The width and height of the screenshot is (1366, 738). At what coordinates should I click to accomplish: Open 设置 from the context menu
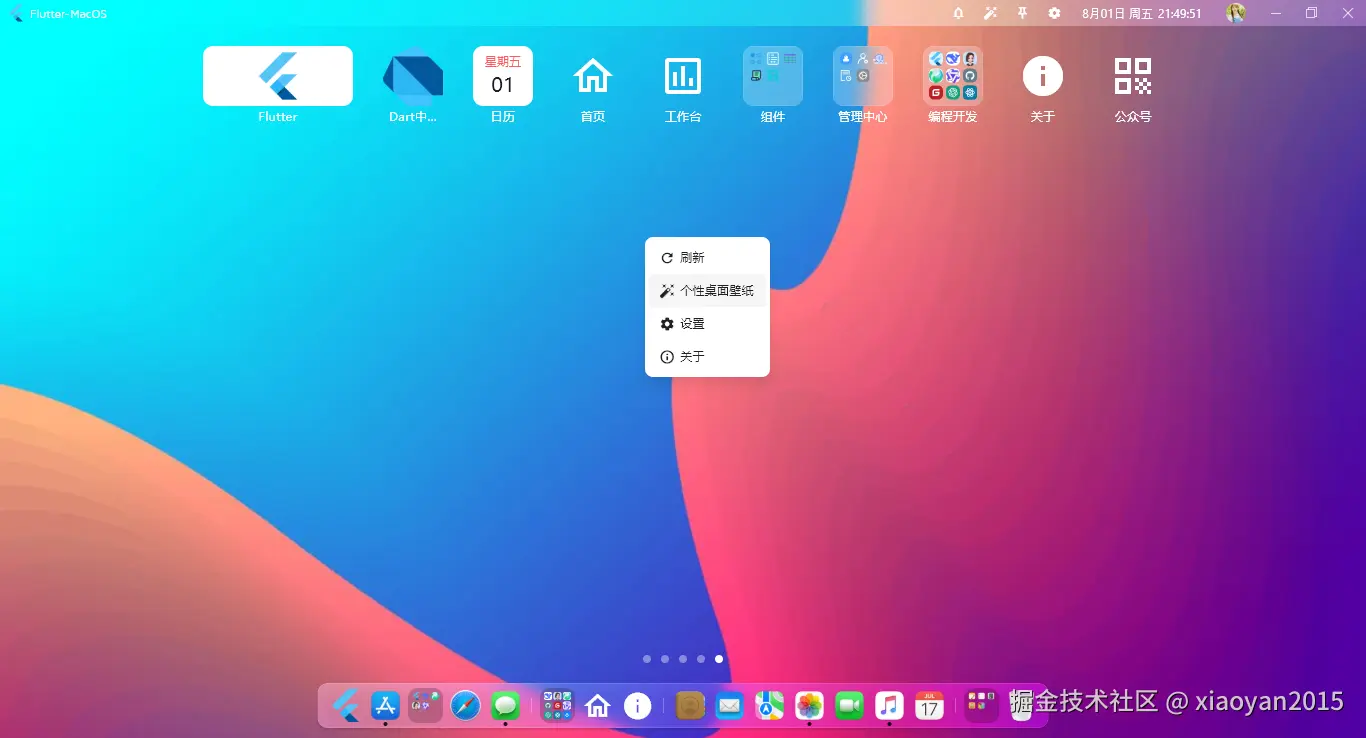point(690,323)
